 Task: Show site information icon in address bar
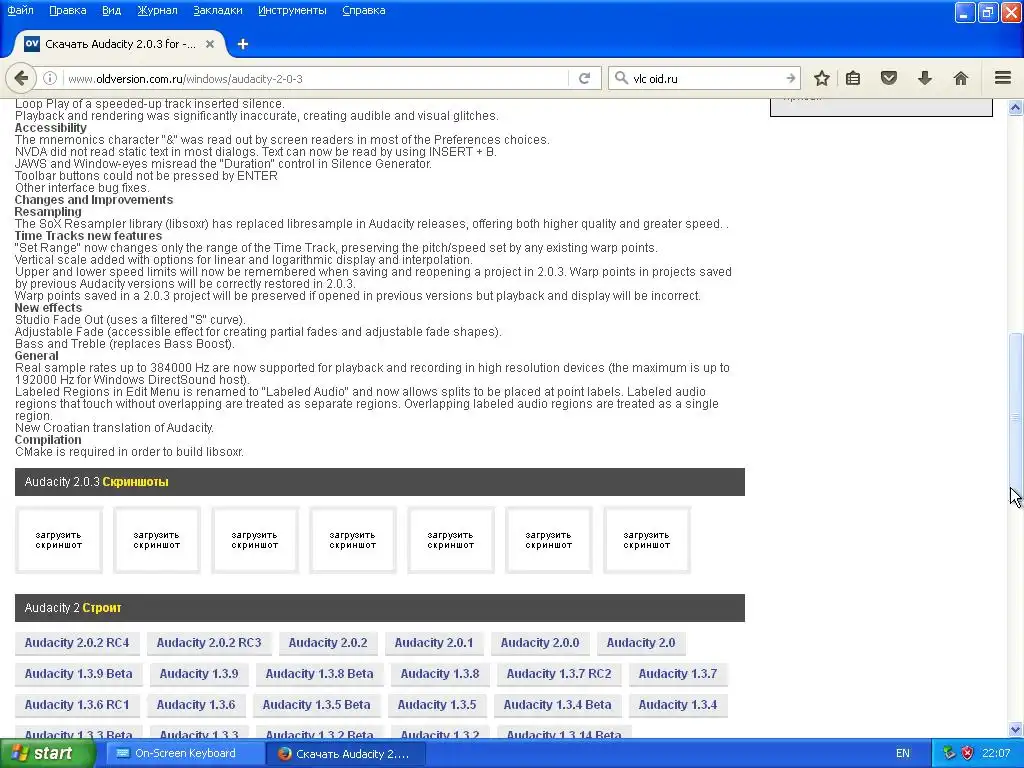[x=50, y=78]
